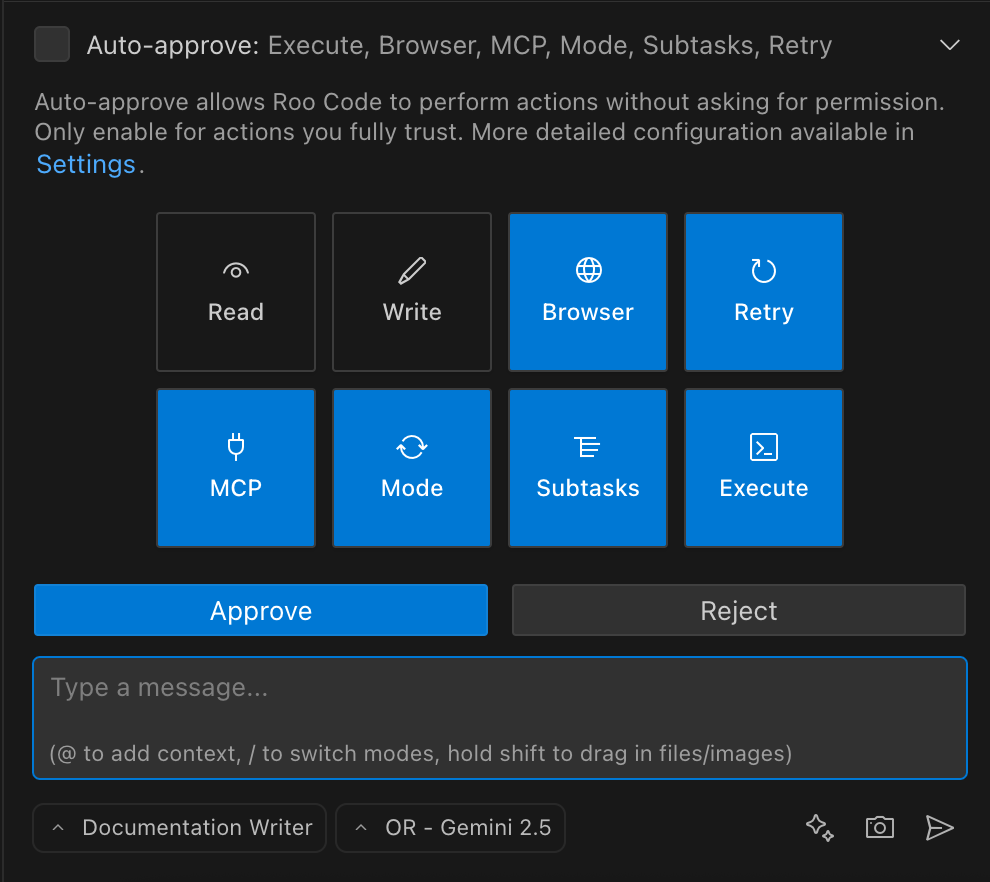
Task: Click the camera icon to attach a screenshot
Action: click(879, 828)
